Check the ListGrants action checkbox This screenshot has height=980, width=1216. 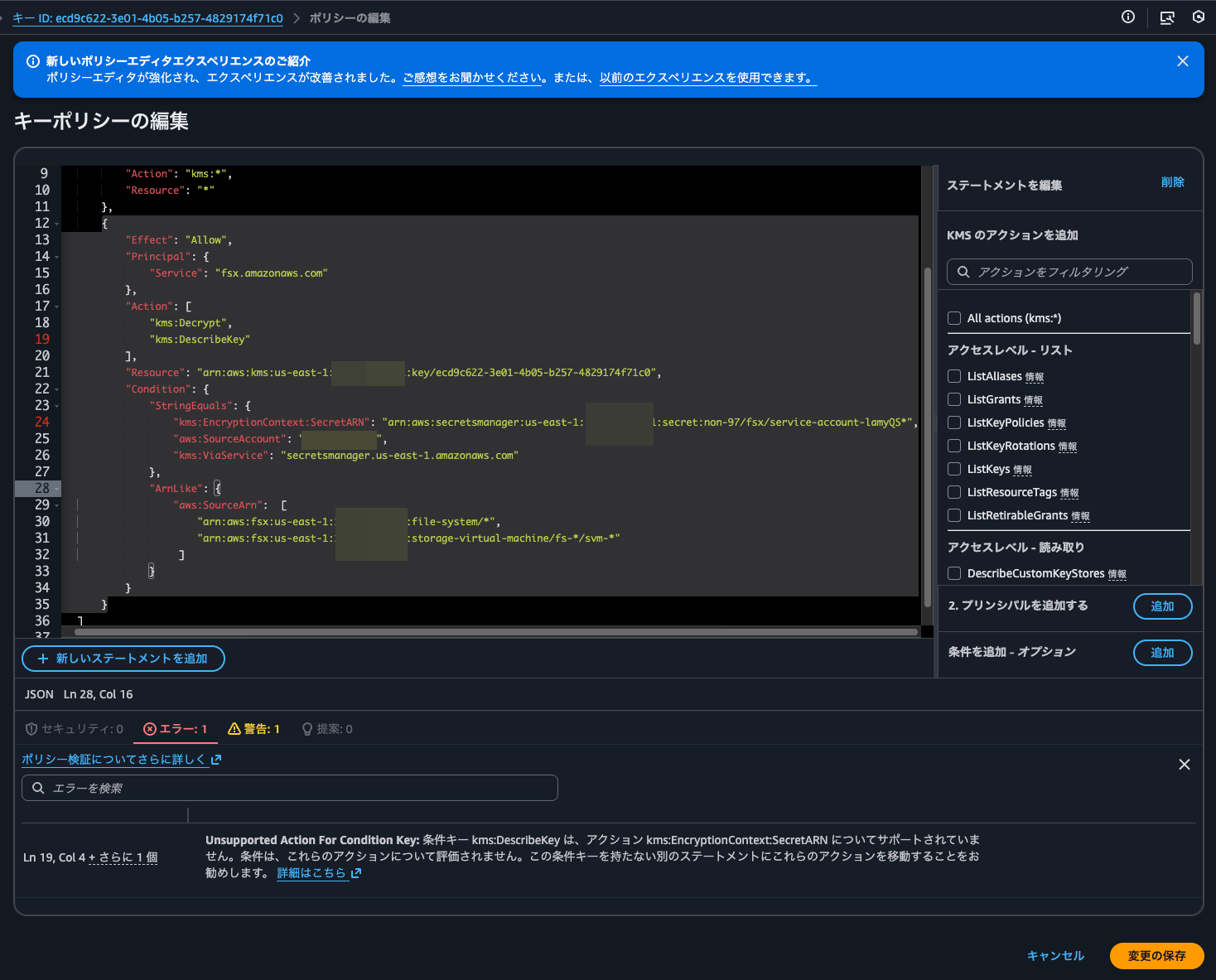pos(954,399)
